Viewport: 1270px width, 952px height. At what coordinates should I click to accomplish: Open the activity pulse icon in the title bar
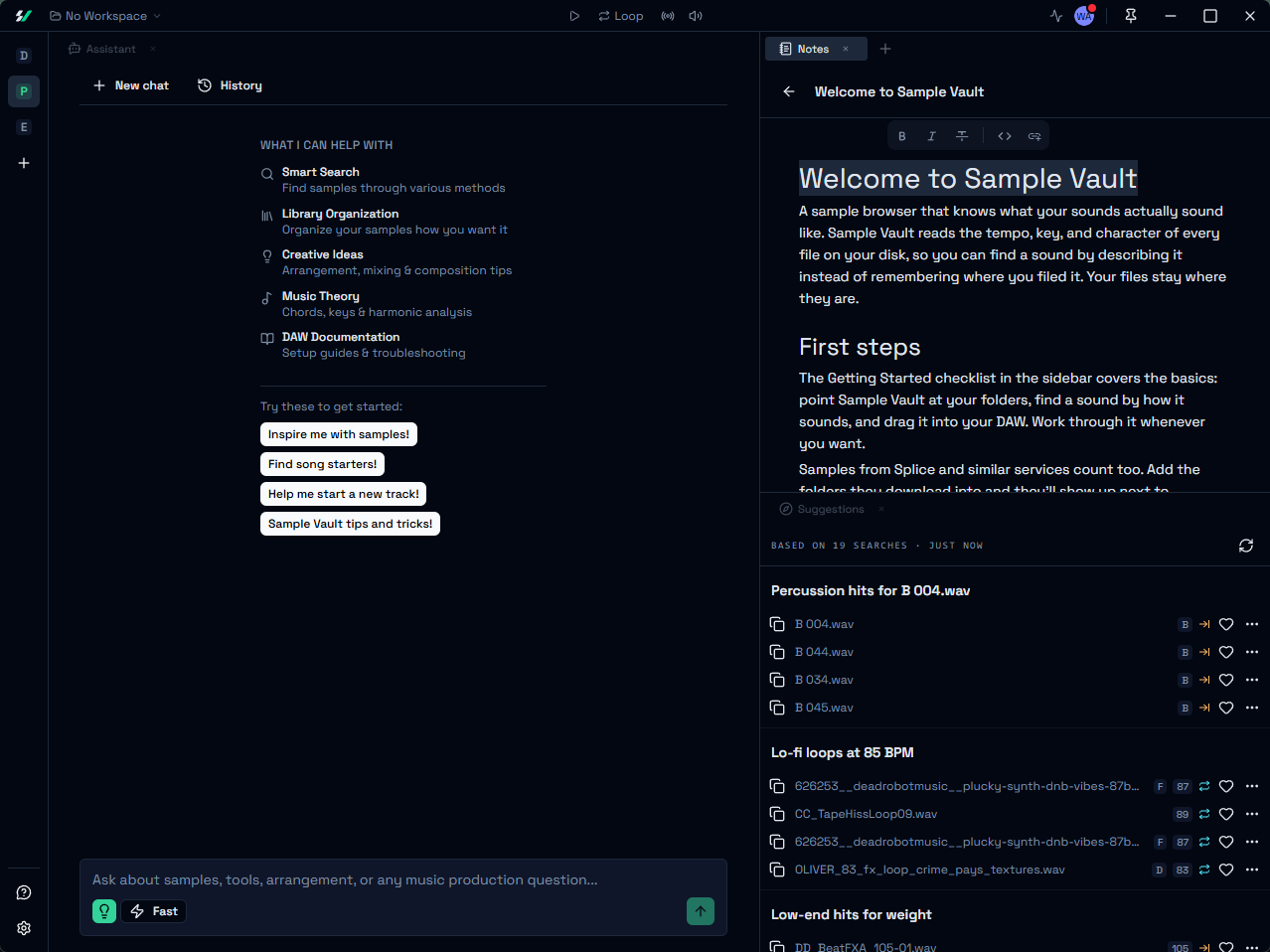pyautogui.click(x=1055, y=16)
